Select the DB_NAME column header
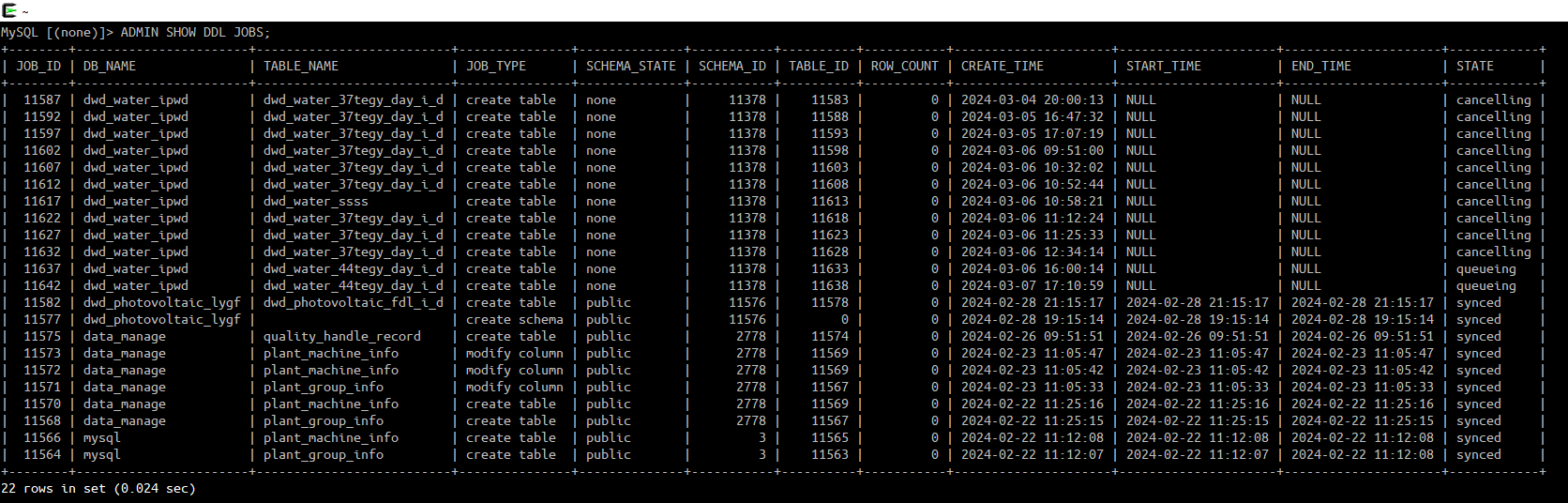The width and height of the screenshot is (1568, 503). 110,67
